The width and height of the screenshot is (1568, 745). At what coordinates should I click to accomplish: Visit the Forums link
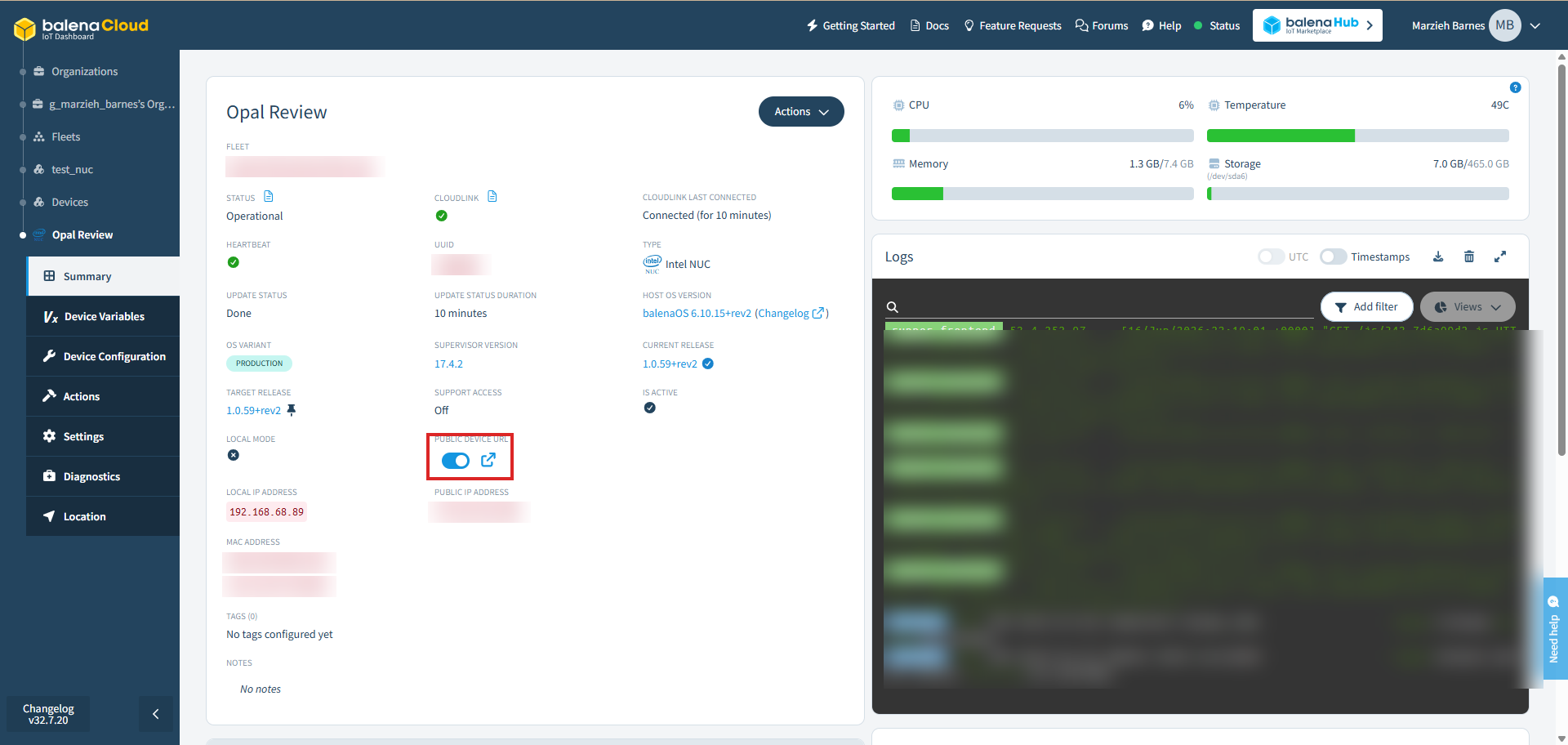click(x=1102, y=25)
